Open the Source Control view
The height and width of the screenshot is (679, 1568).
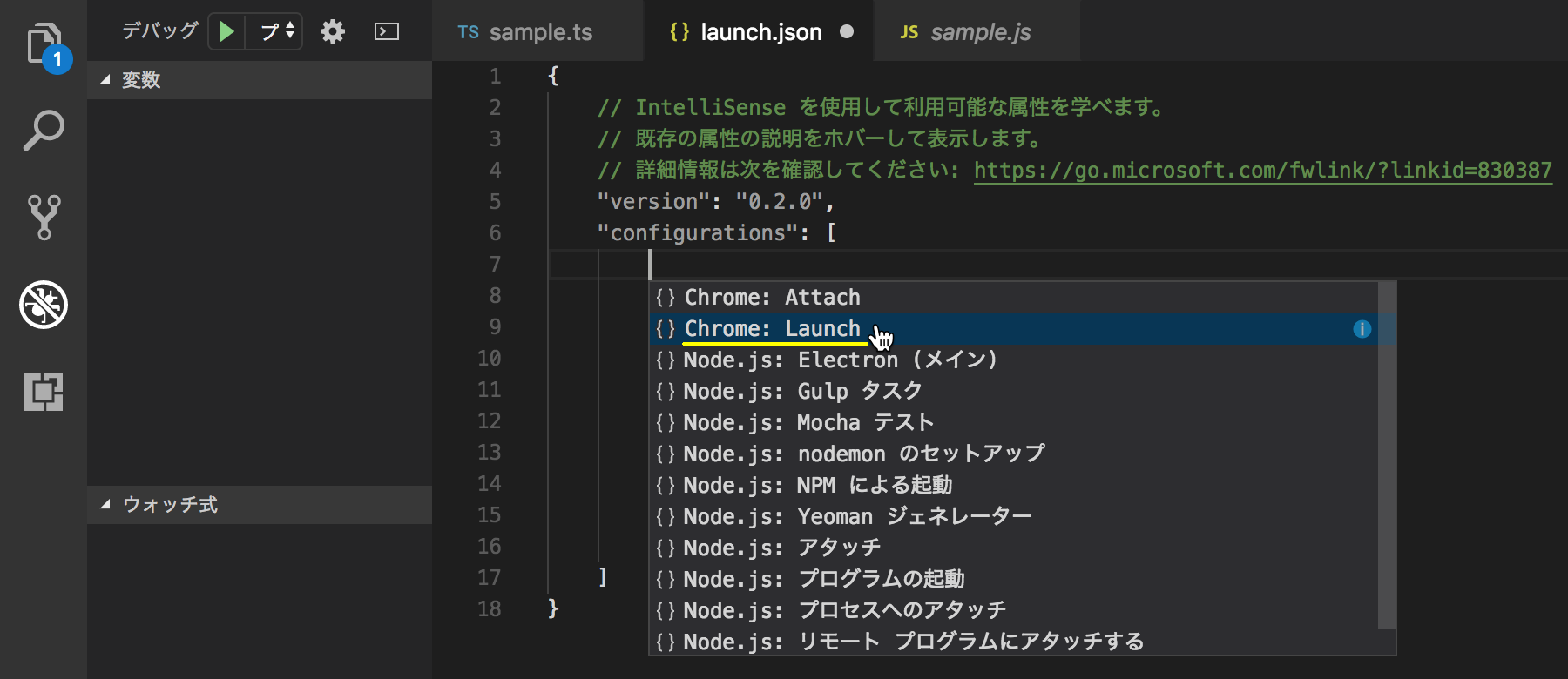tap(44, 218)
